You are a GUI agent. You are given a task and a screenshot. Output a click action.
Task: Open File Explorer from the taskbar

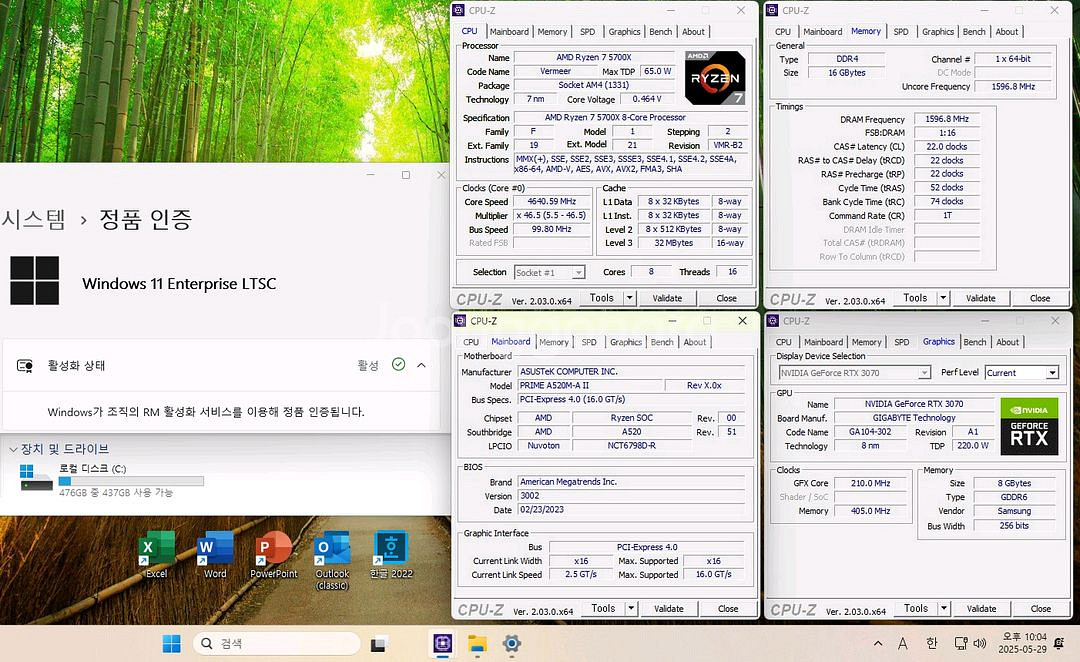tap(477, 643)
